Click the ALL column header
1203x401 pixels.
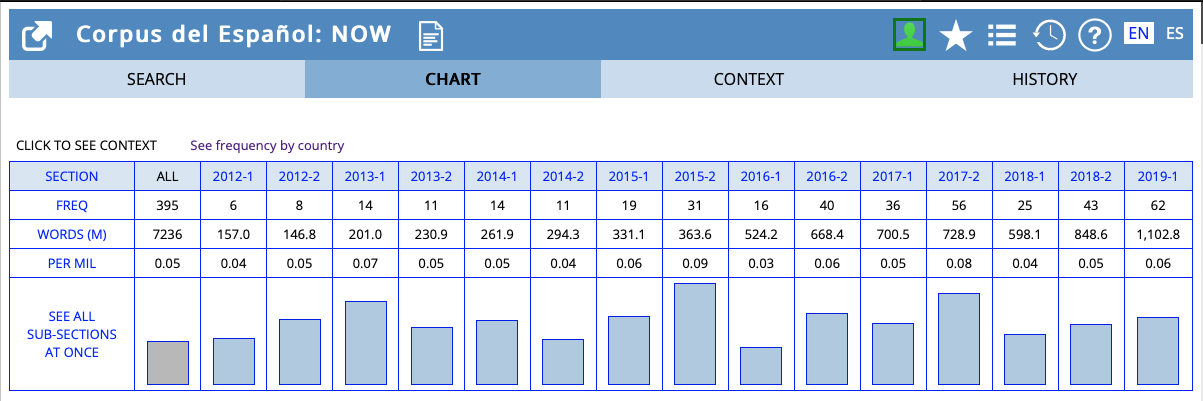[167, 176]
